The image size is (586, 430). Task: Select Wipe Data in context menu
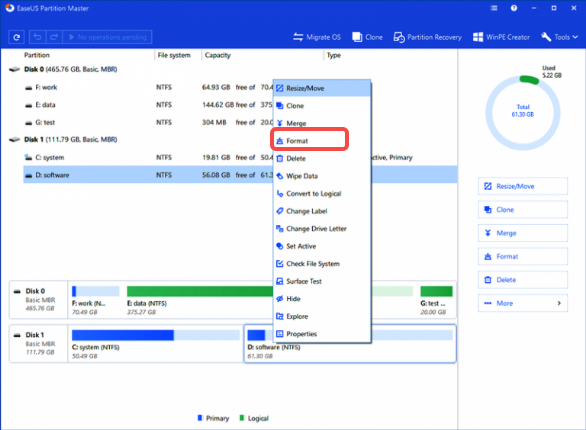pyautogui.click(x=322, y=176)
